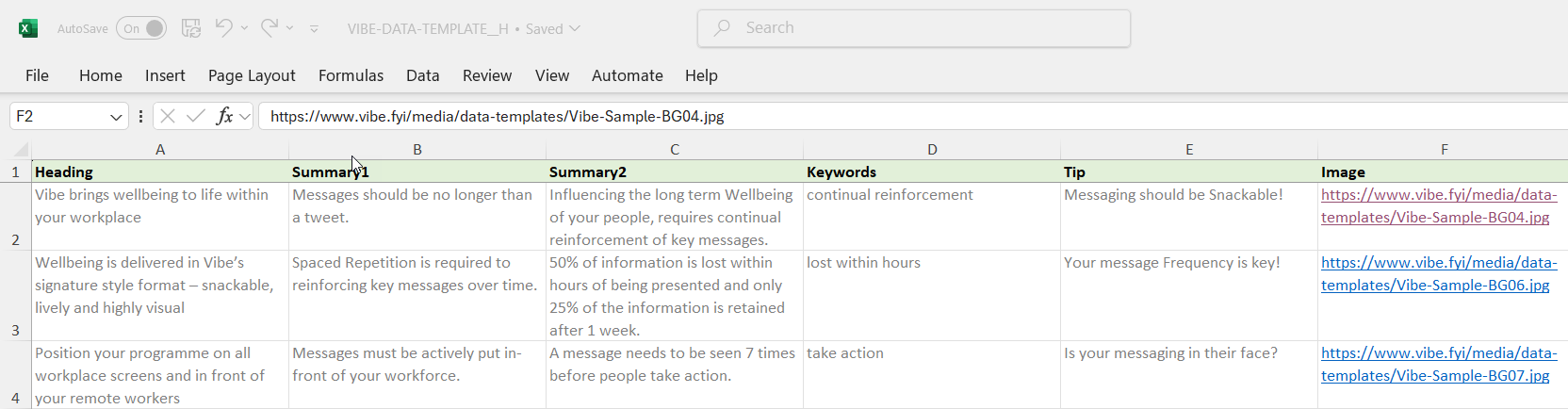Image resolution: width=1568 pixels, height=409 pixels.
Task: Select row 4 header
Action: 15,375
